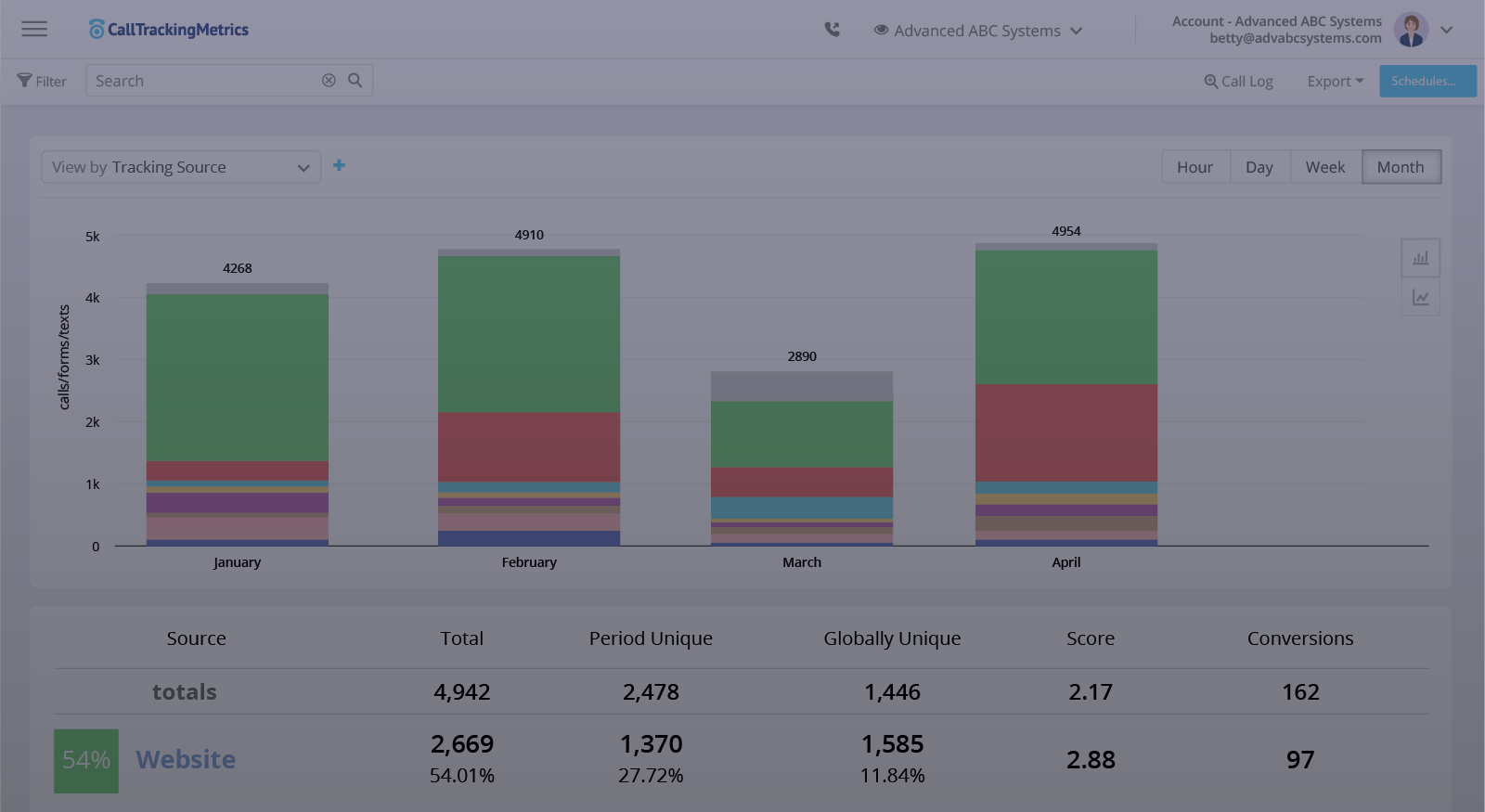Click the Schedules button

(1427, 82)
